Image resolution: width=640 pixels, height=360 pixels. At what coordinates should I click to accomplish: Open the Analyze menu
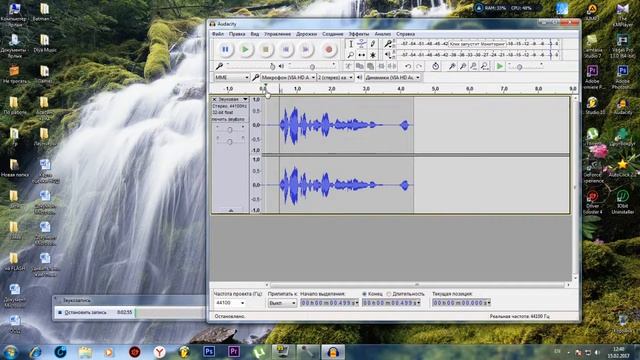(x=383, y=34)
